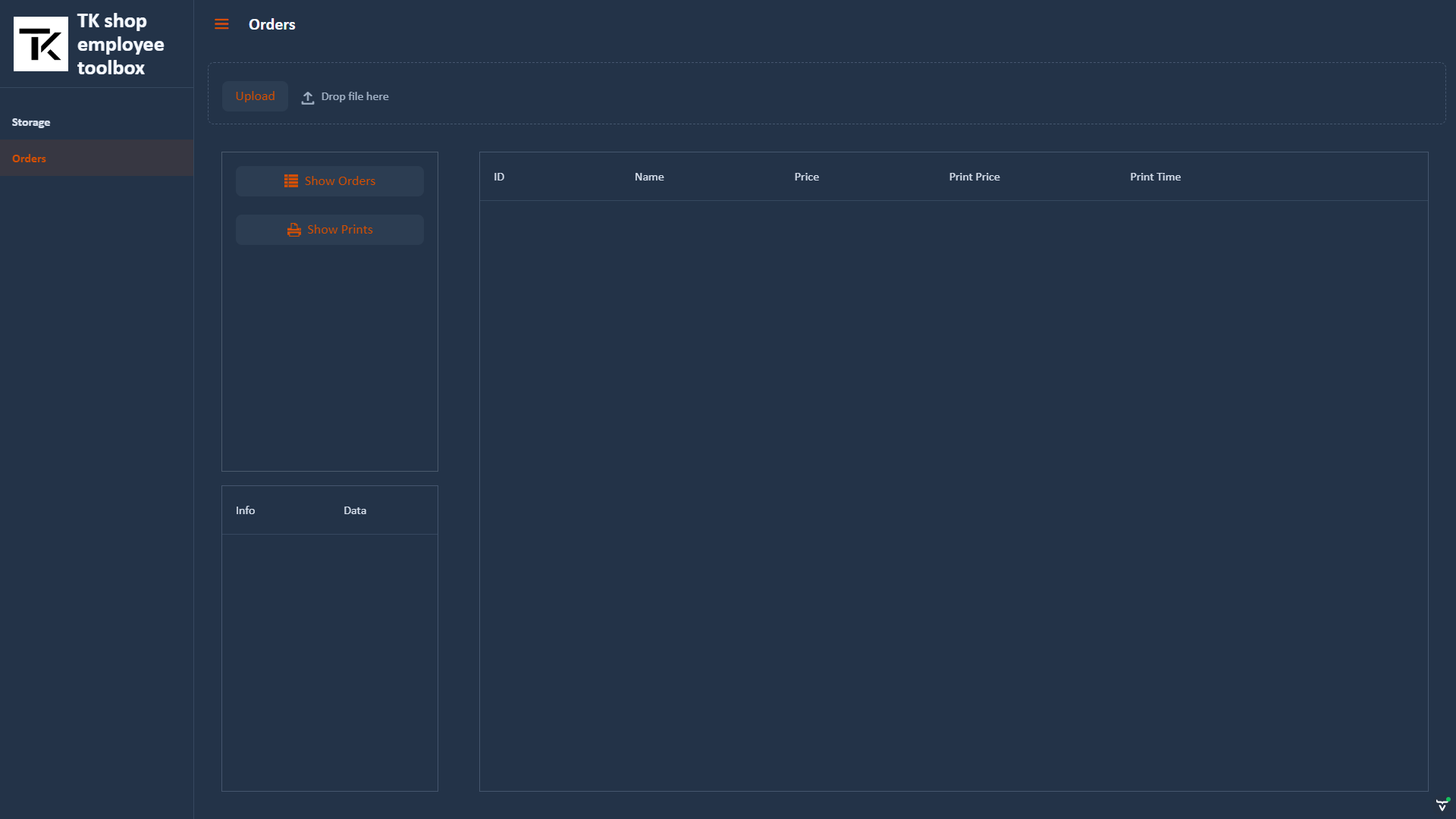Viewport: 1456px width, 819px height.
Task: Click the Data header in the lower panel
Action: [354, 510]
